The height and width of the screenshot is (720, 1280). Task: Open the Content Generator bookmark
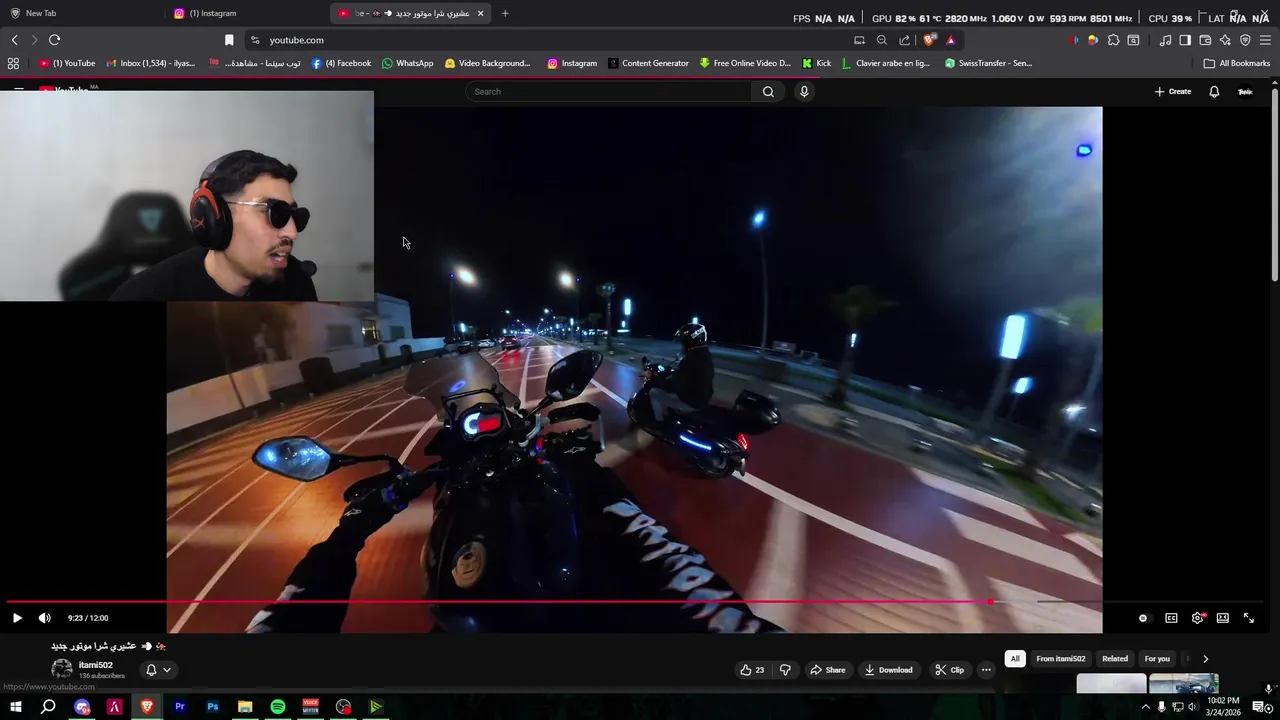[648, 63]
